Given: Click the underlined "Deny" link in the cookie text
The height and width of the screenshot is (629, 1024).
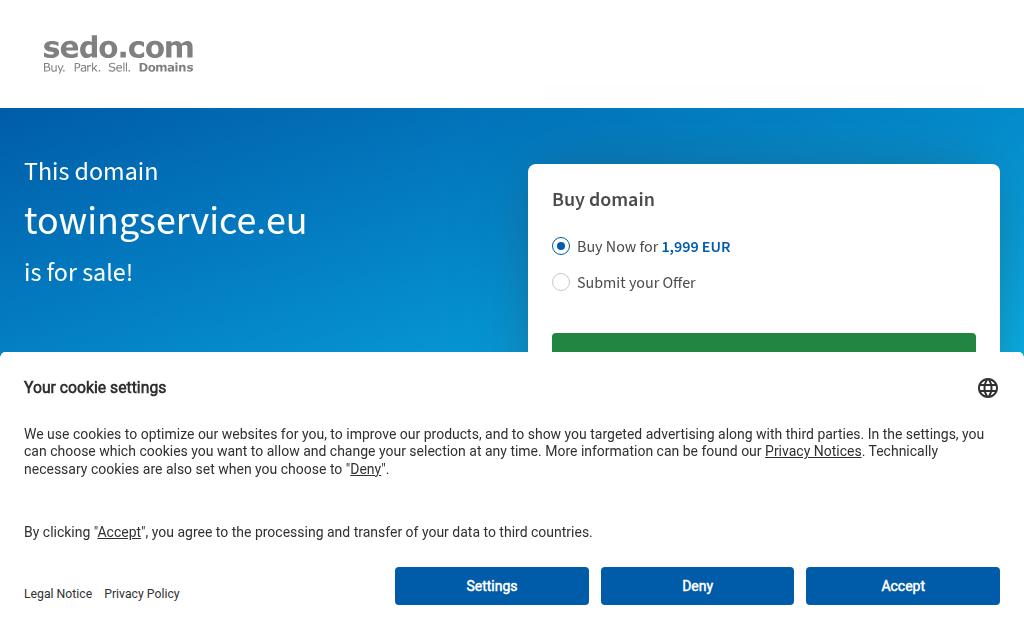Looking at the screenshot, I should (365, 469).
